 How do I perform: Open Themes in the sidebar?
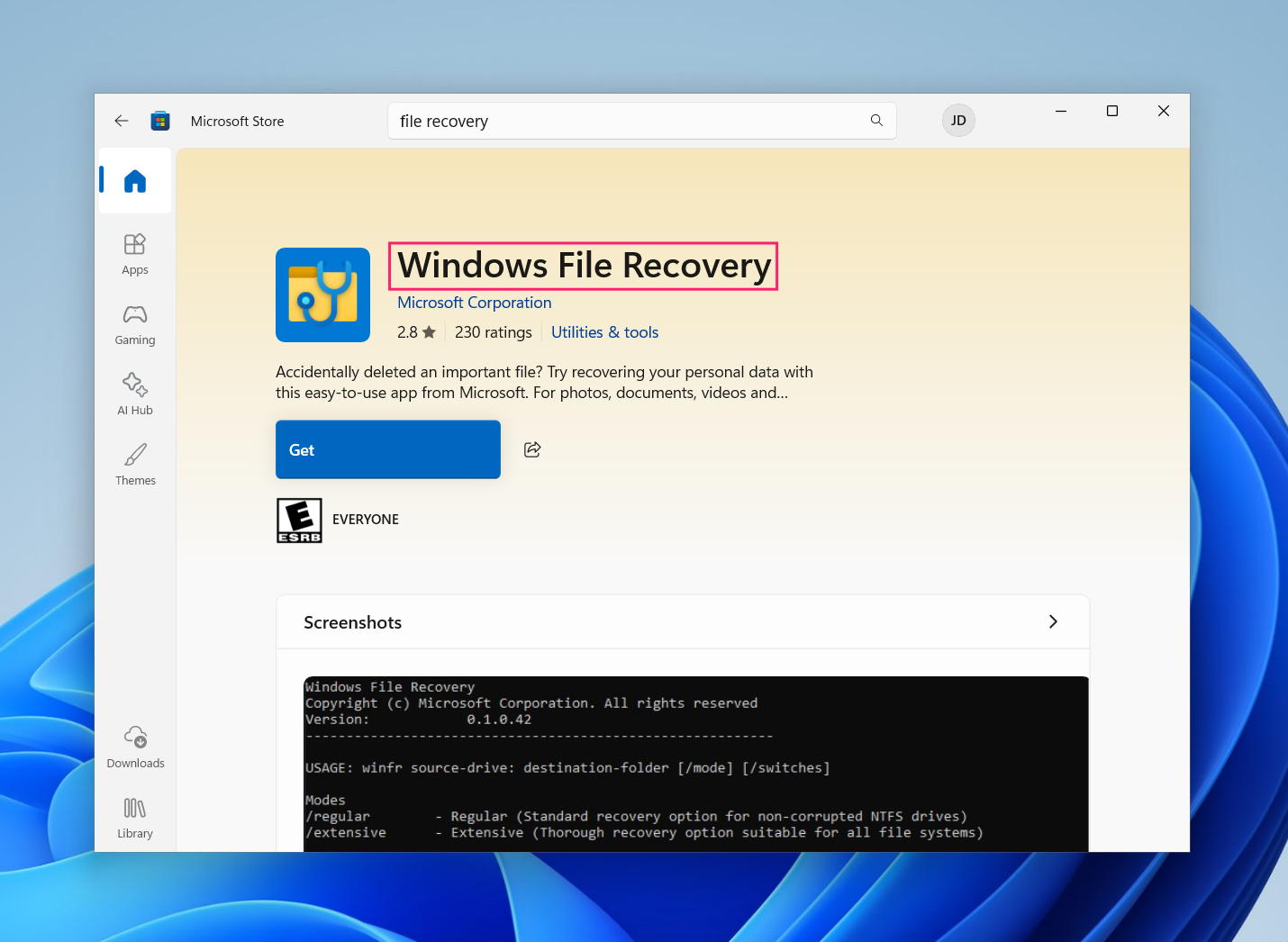click(135, 465)
